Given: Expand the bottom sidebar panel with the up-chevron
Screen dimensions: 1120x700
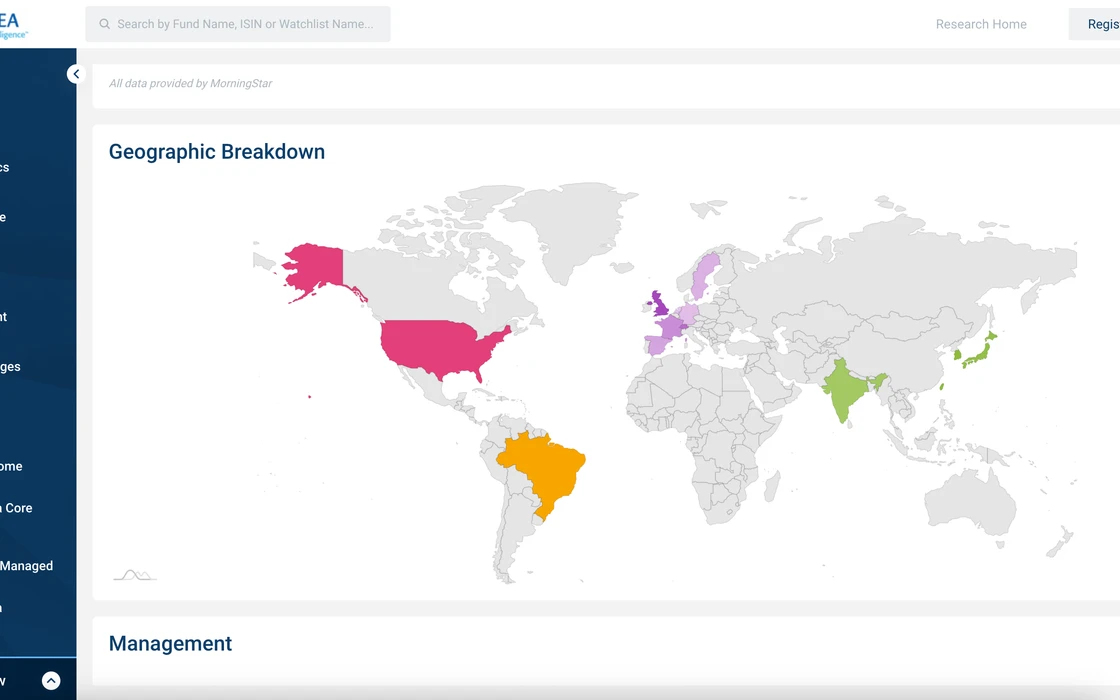Looking at the screenshot, I should tap(51, 681).
